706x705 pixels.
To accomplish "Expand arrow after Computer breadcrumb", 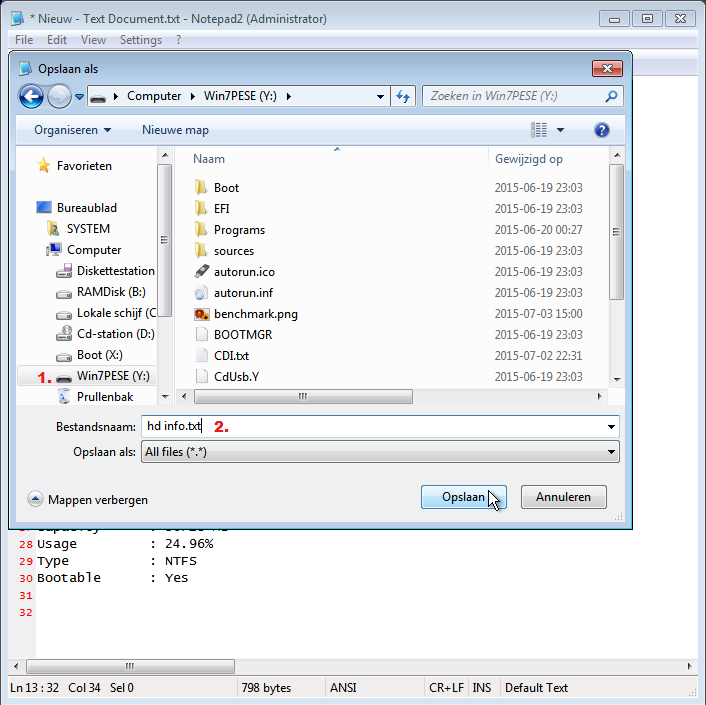I will point(193,96).
